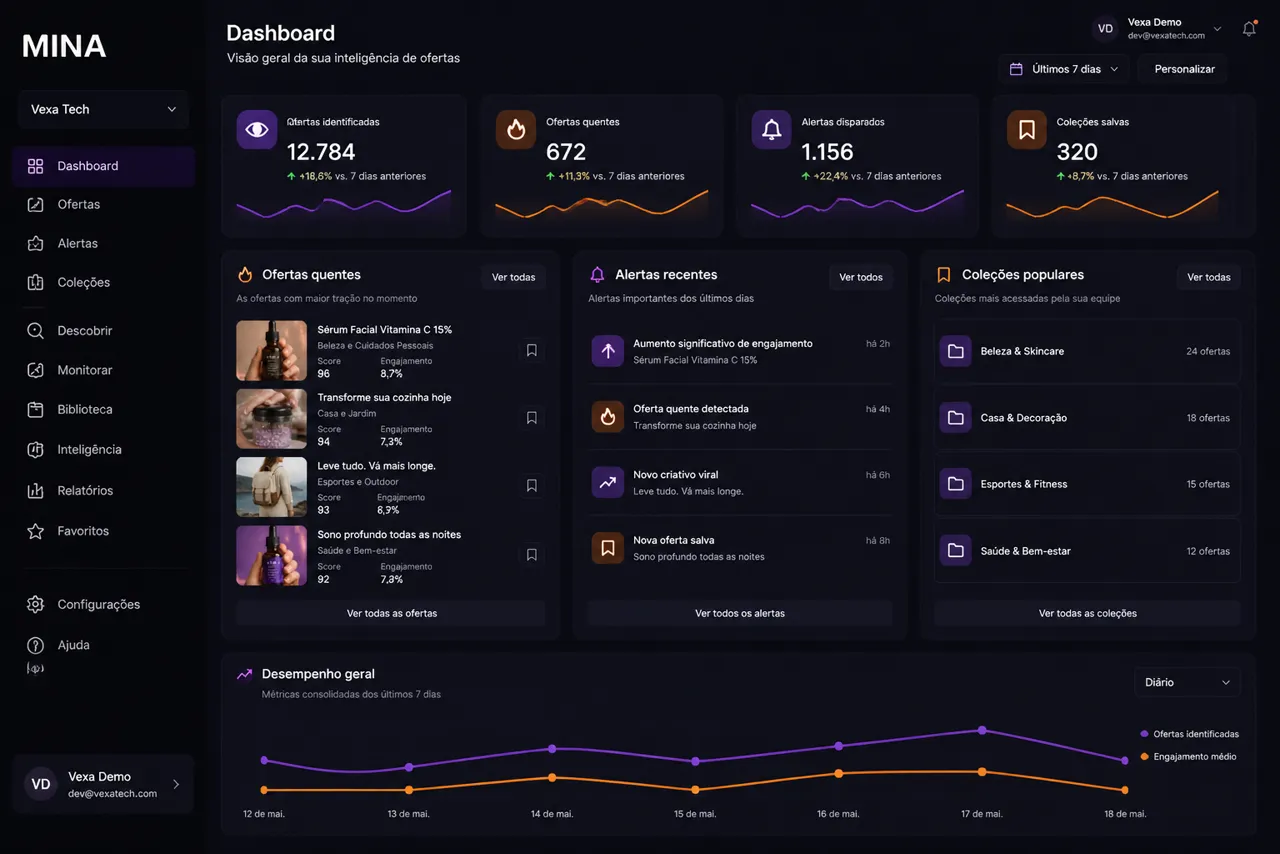Open Favoritos in the sidebar
The width and height of the screenshot is (1280, 854).
click(104, 531)
